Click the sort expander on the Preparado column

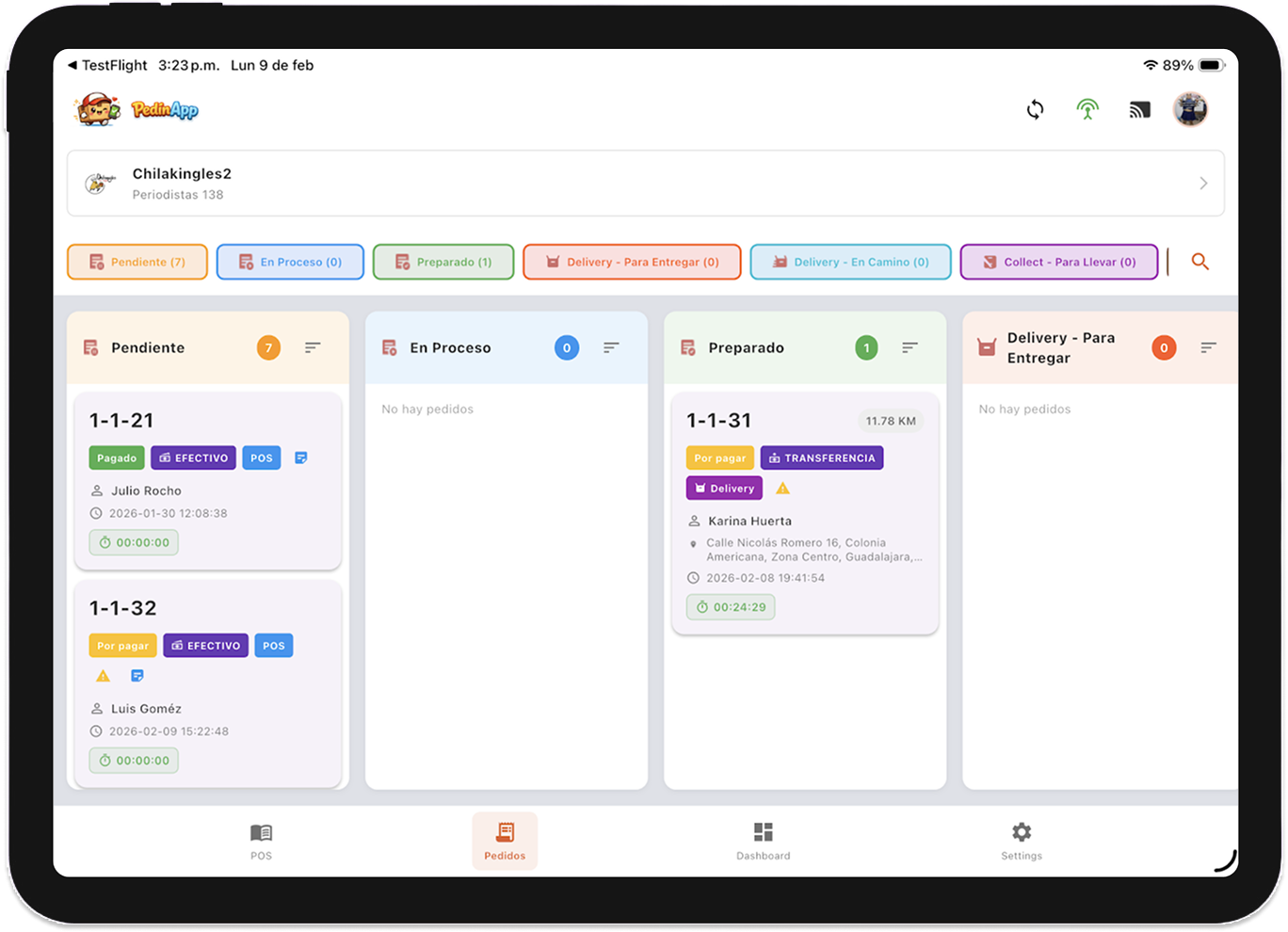pos(909,347)
